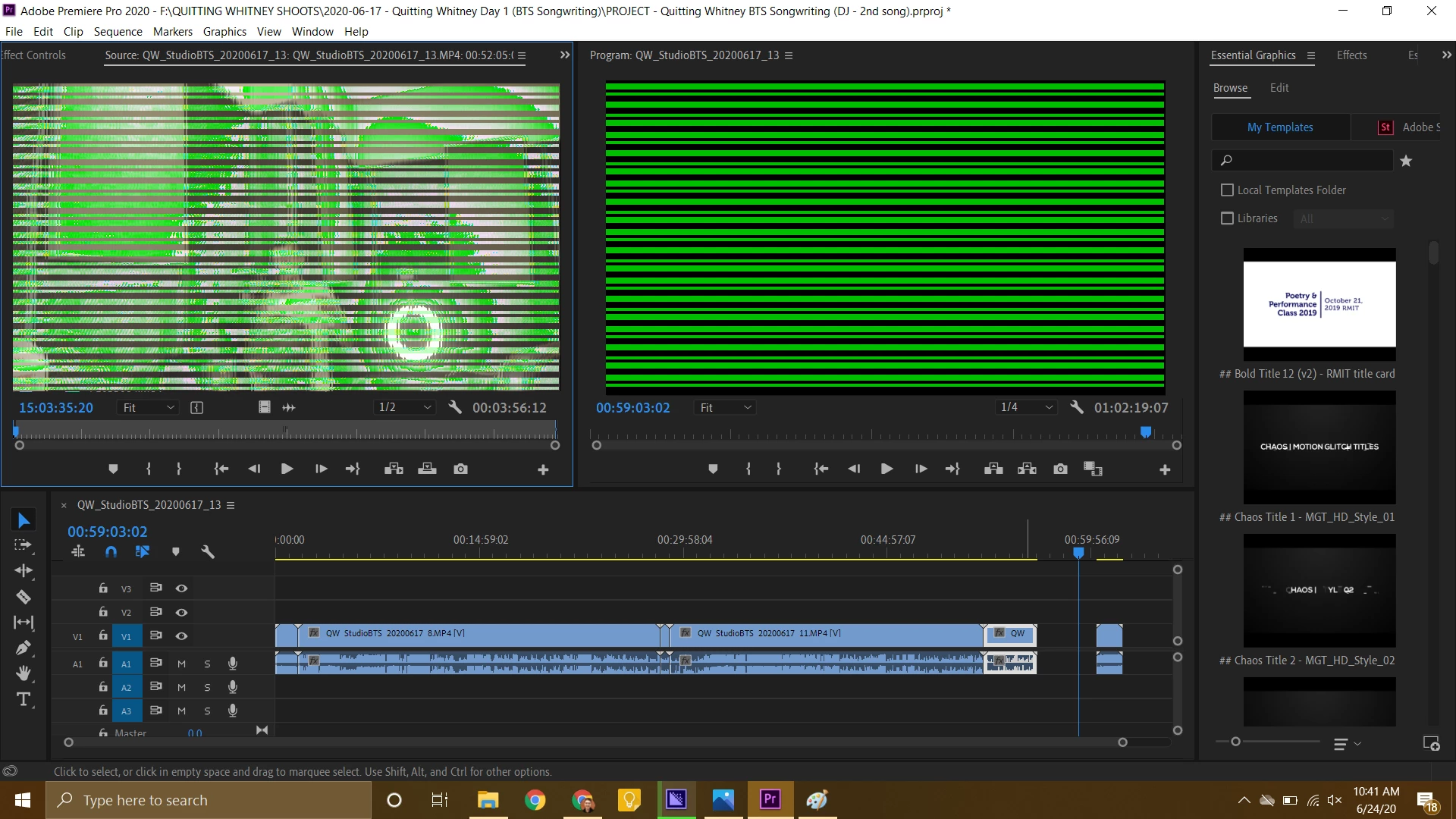1456x819 pixels.
Task: Open the Sequence menu
Action: (118, 32)
